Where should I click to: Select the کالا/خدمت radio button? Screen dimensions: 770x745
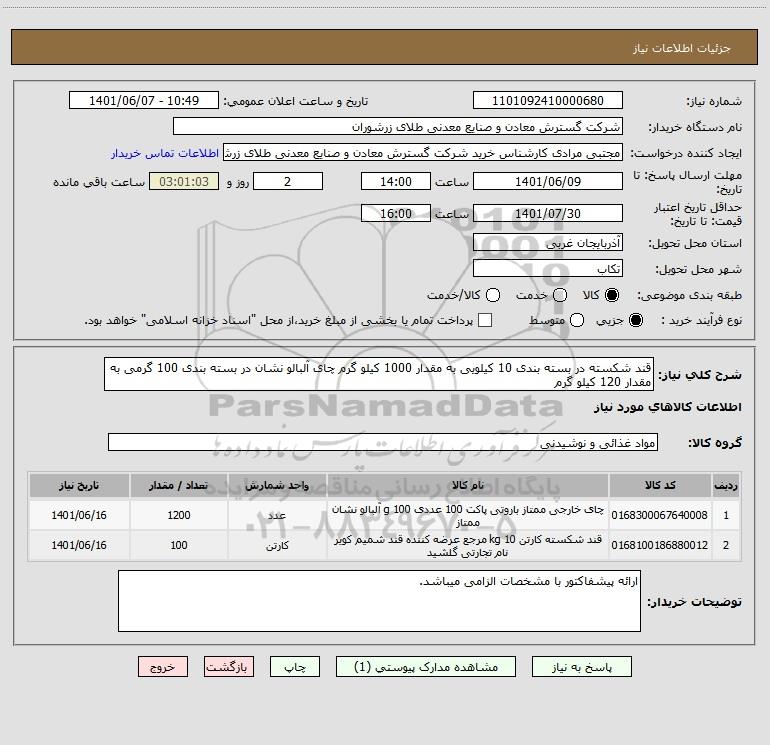[493, 295]
